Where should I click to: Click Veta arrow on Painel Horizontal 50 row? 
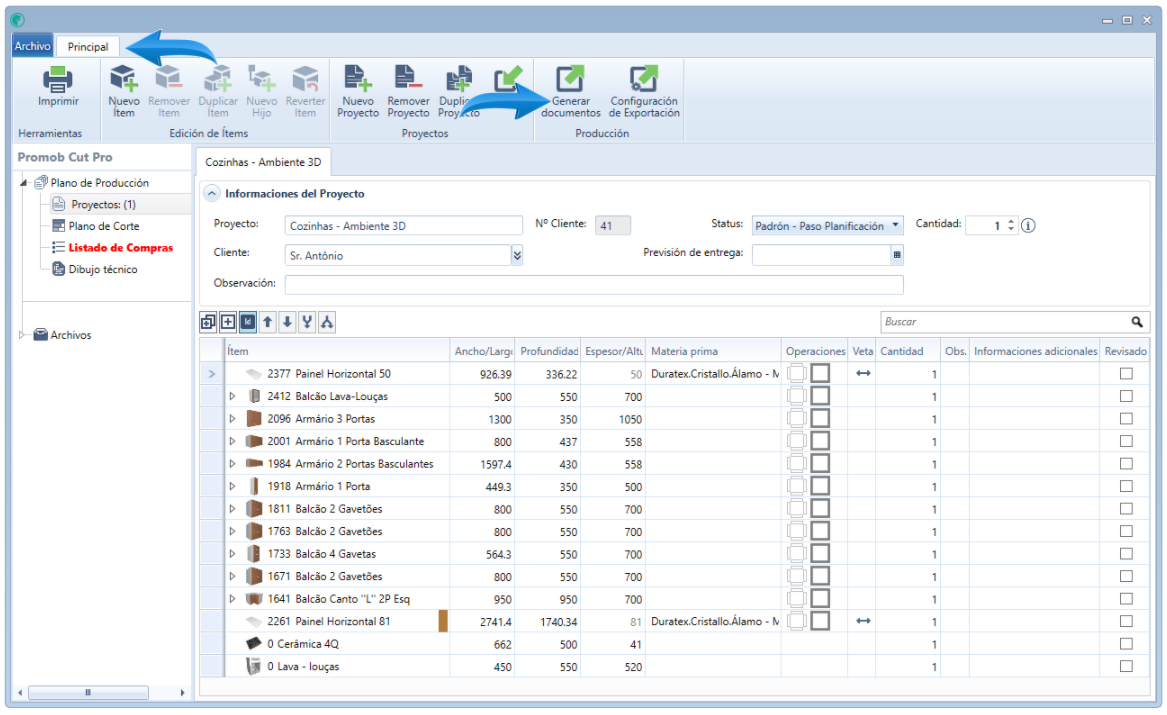pyautogui.click(x=863, y=373)
